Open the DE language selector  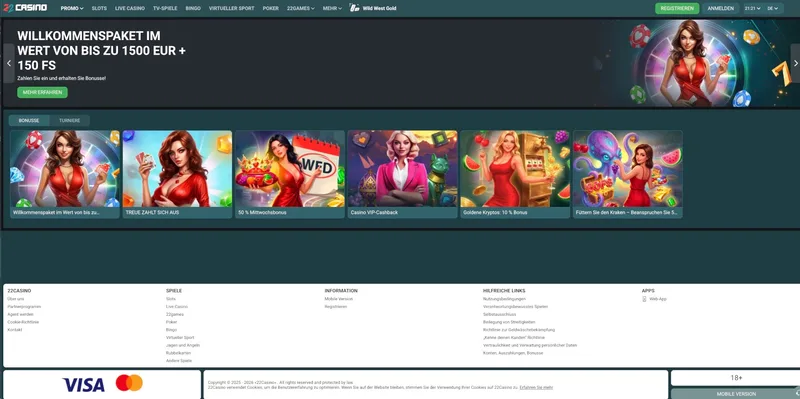tap(772, 8)
